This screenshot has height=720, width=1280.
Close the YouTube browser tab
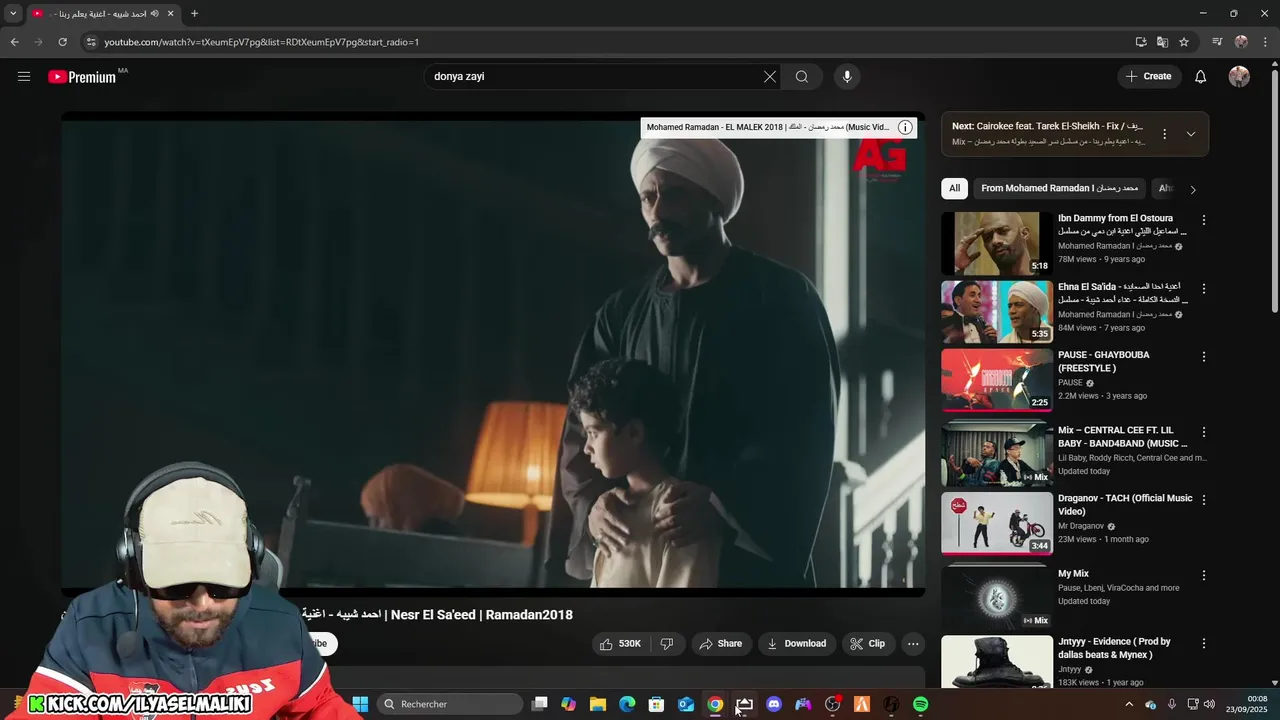pyautogui.click(x=170, y=14)
